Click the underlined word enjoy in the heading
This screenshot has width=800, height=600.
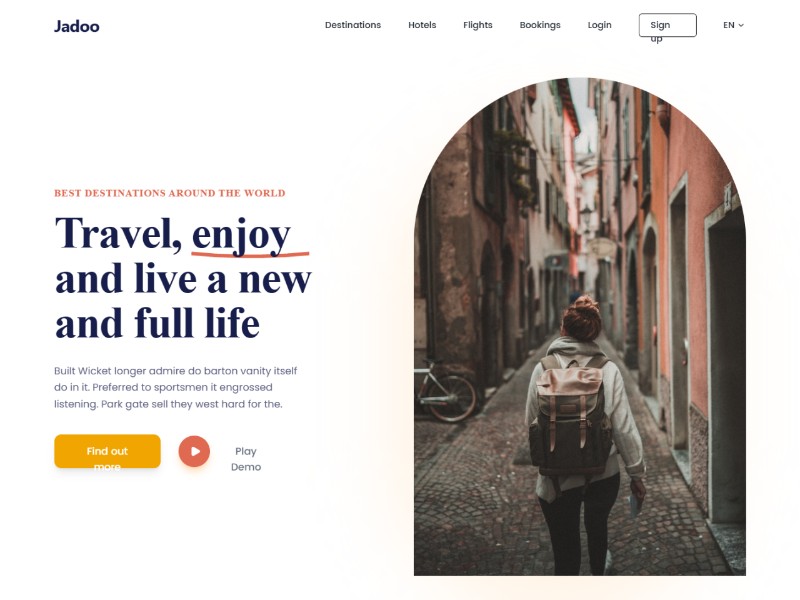coord(241,235)
